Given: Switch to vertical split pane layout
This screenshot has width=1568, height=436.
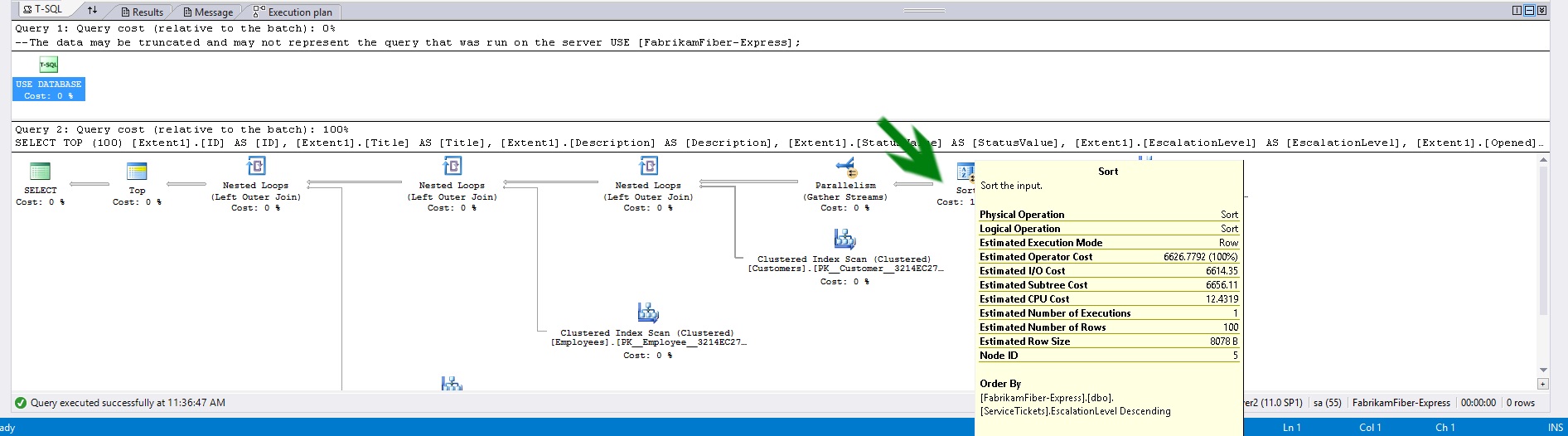Looking at the screenshot, I should (x=1517, y=11).
